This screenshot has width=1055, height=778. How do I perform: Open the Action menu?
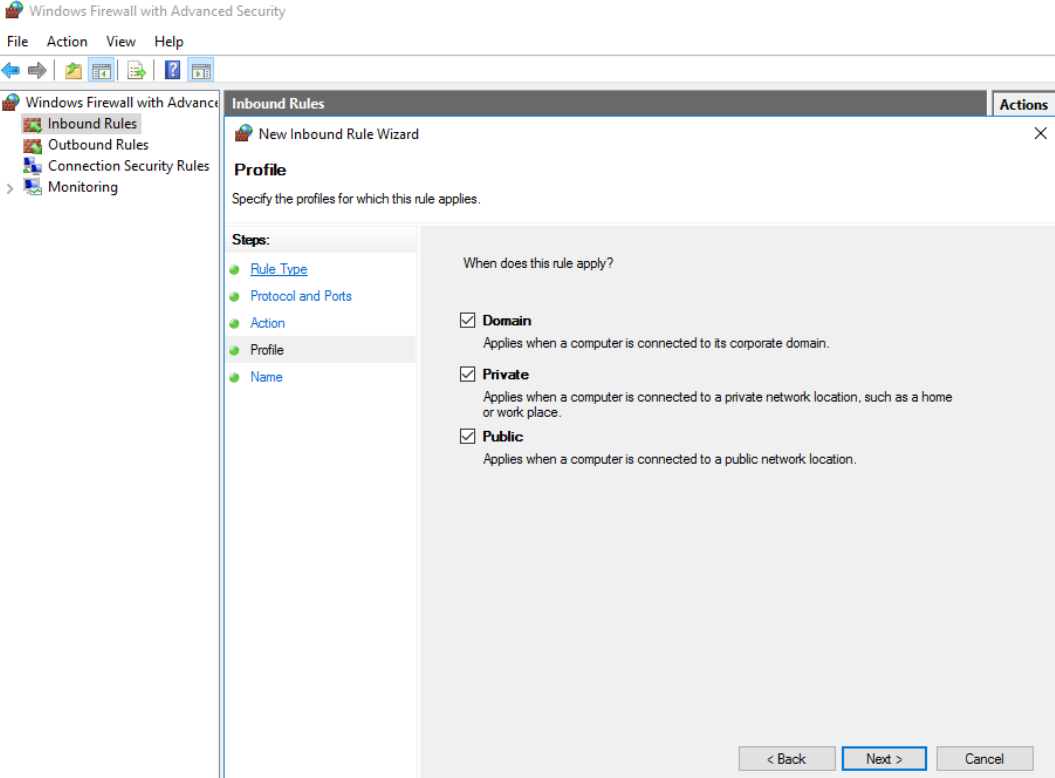pyautogui.click(x=67, y=41)
